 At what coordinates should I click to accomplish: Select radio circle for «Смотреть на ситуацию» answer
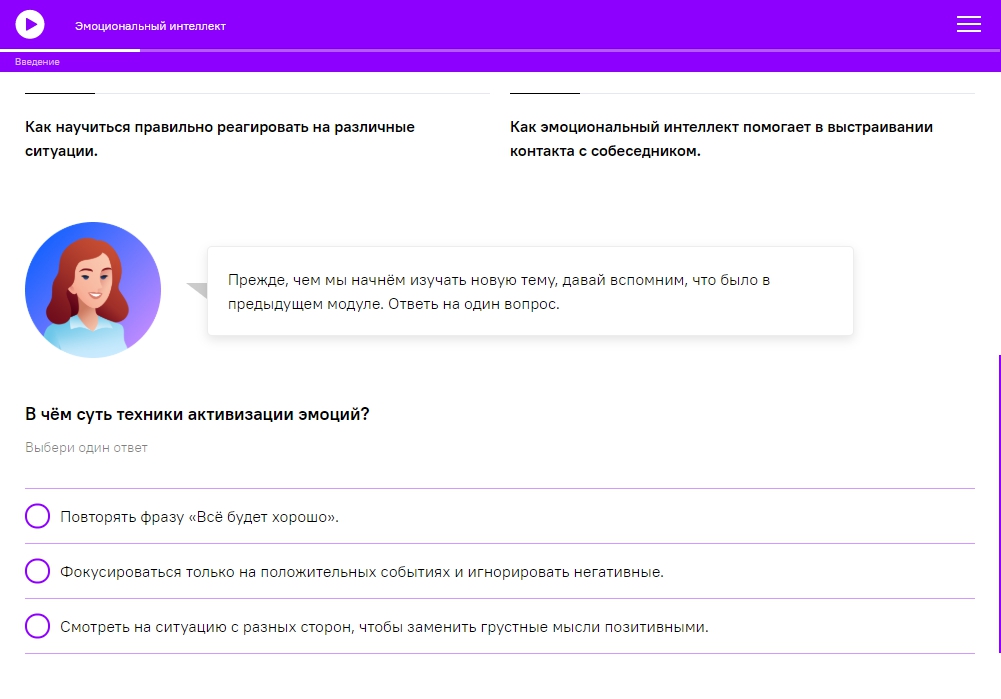pos(37,627)
